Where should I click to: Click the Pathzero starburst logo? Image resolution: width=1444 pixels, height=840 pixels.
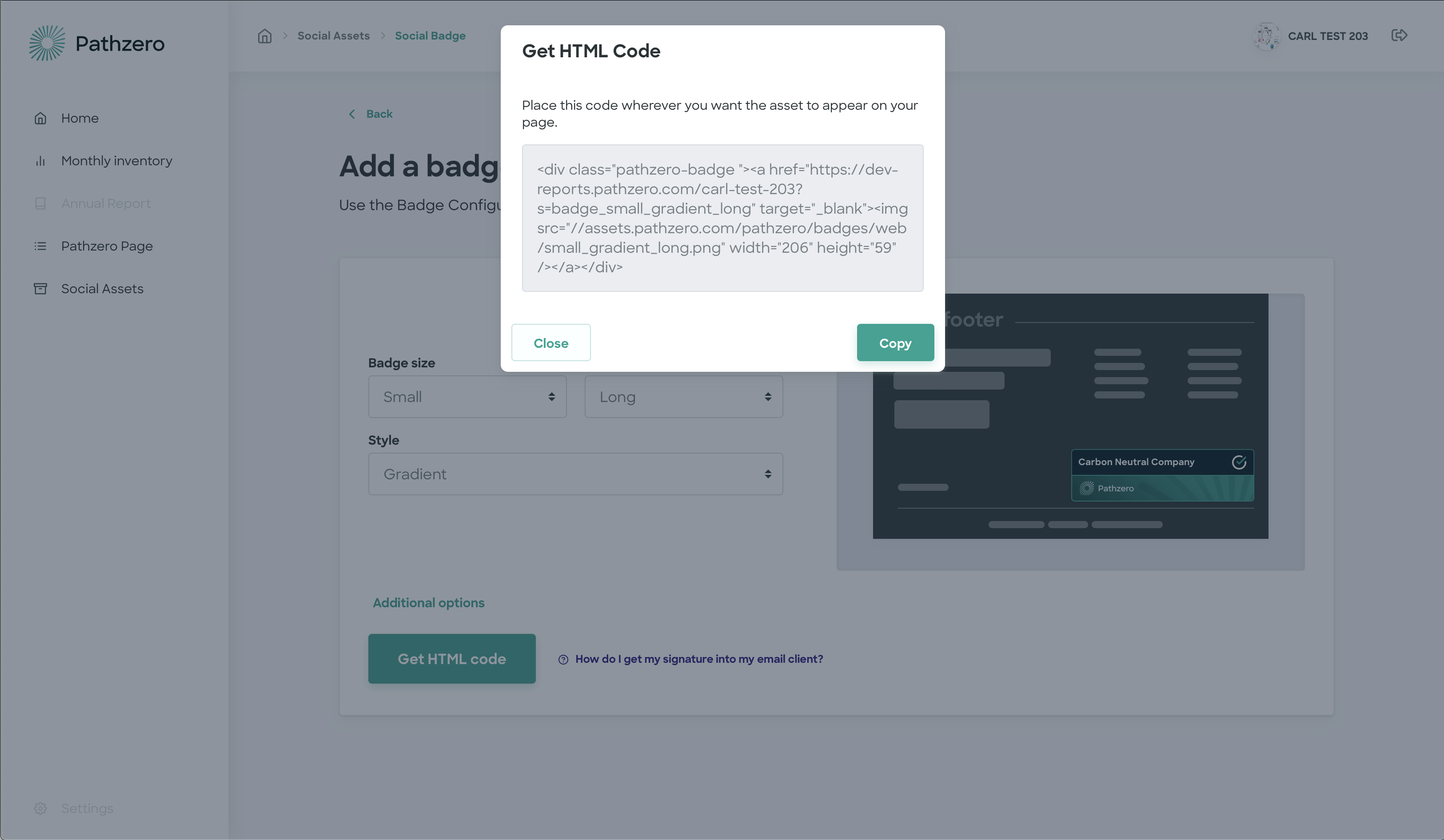pyautogui.click(x=47, y=43)
